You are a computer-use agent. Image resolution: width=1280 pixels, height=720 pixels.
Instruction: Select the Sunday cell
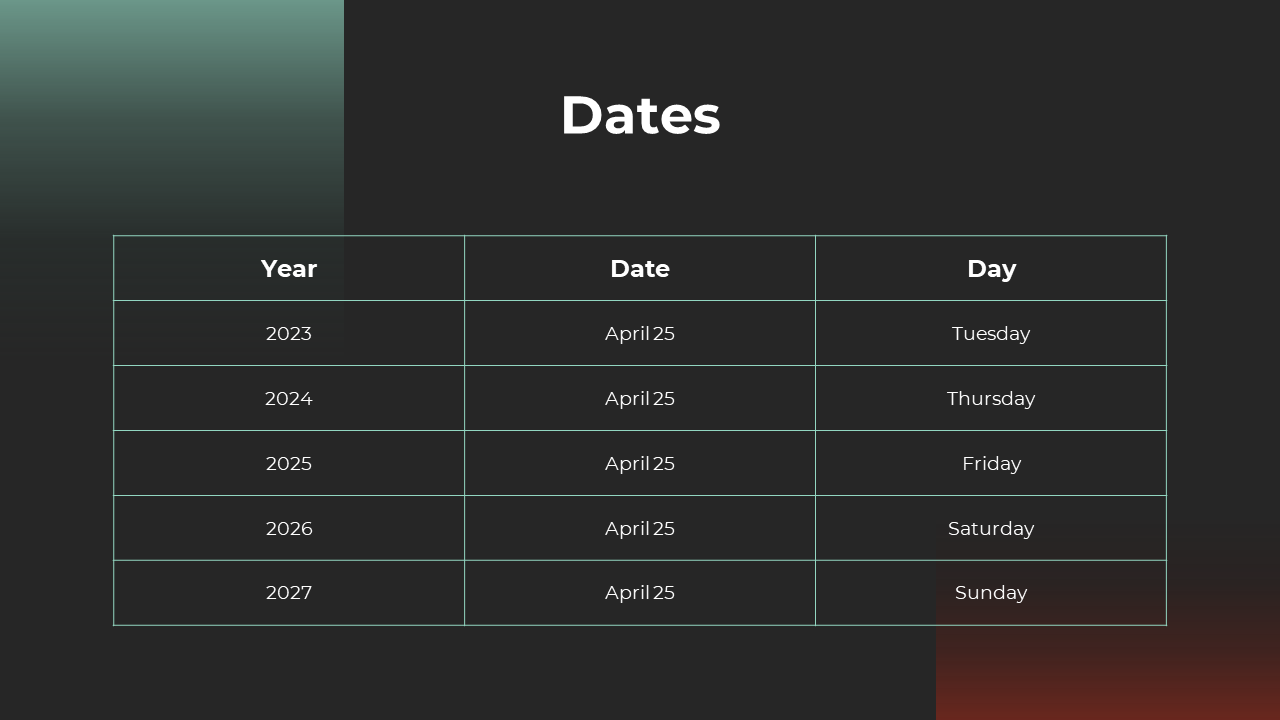click(x=991, y=593)
